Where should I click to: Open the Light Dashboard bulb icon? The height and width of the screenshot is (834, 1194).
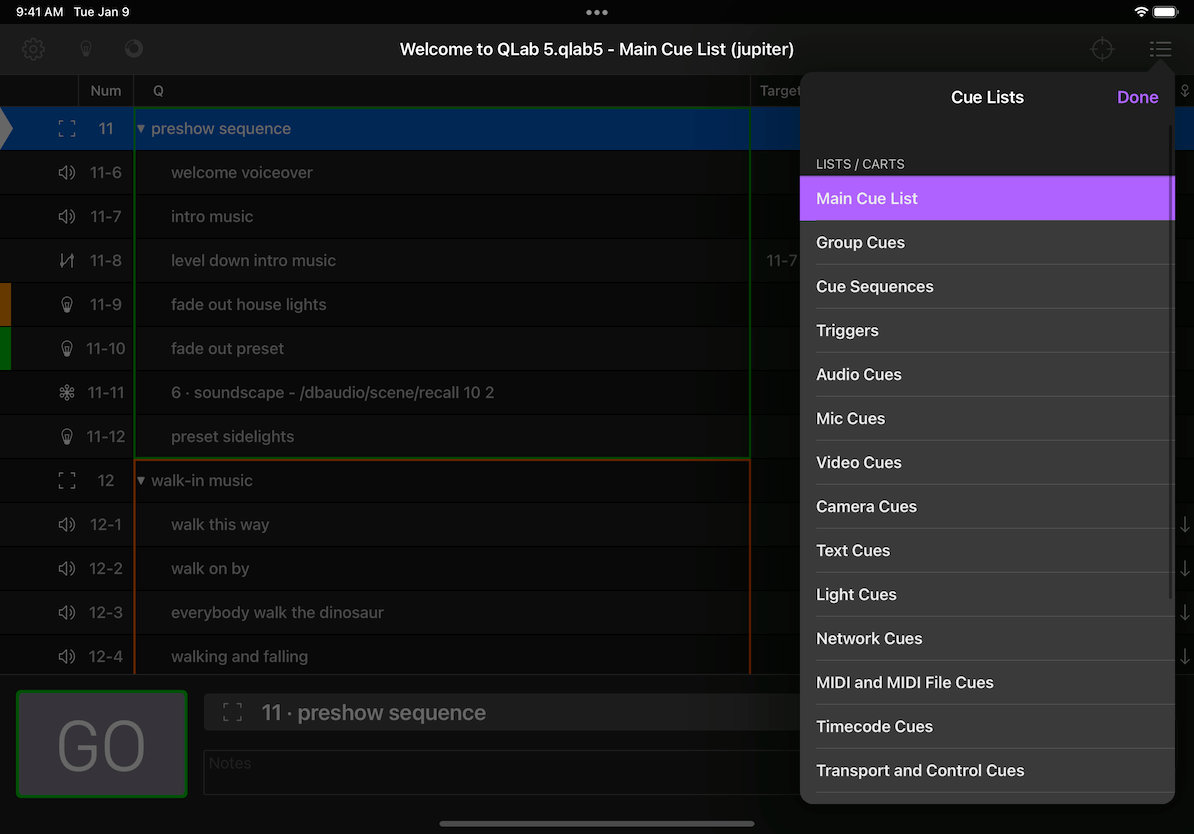(85, 48)
